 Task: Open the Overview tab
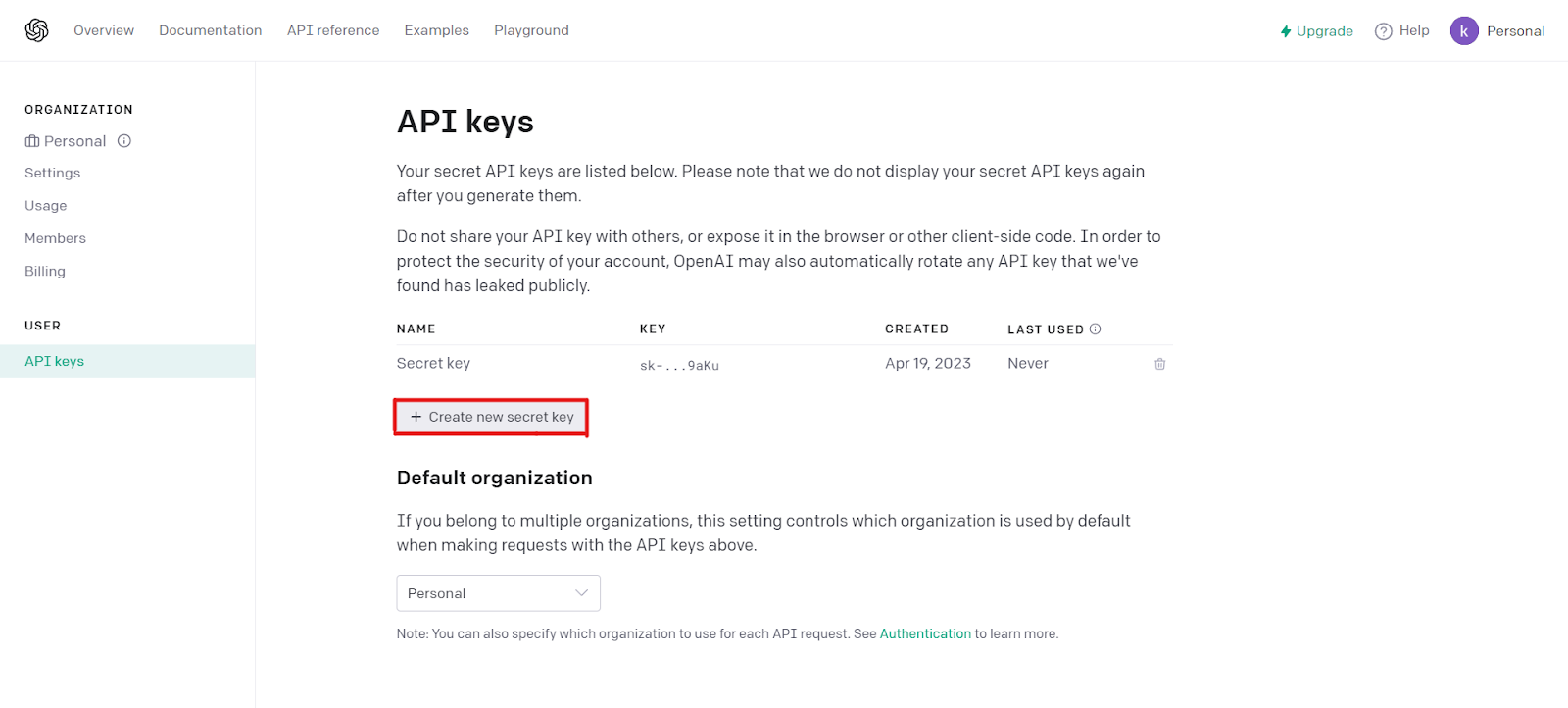click(x=104, y=30)
